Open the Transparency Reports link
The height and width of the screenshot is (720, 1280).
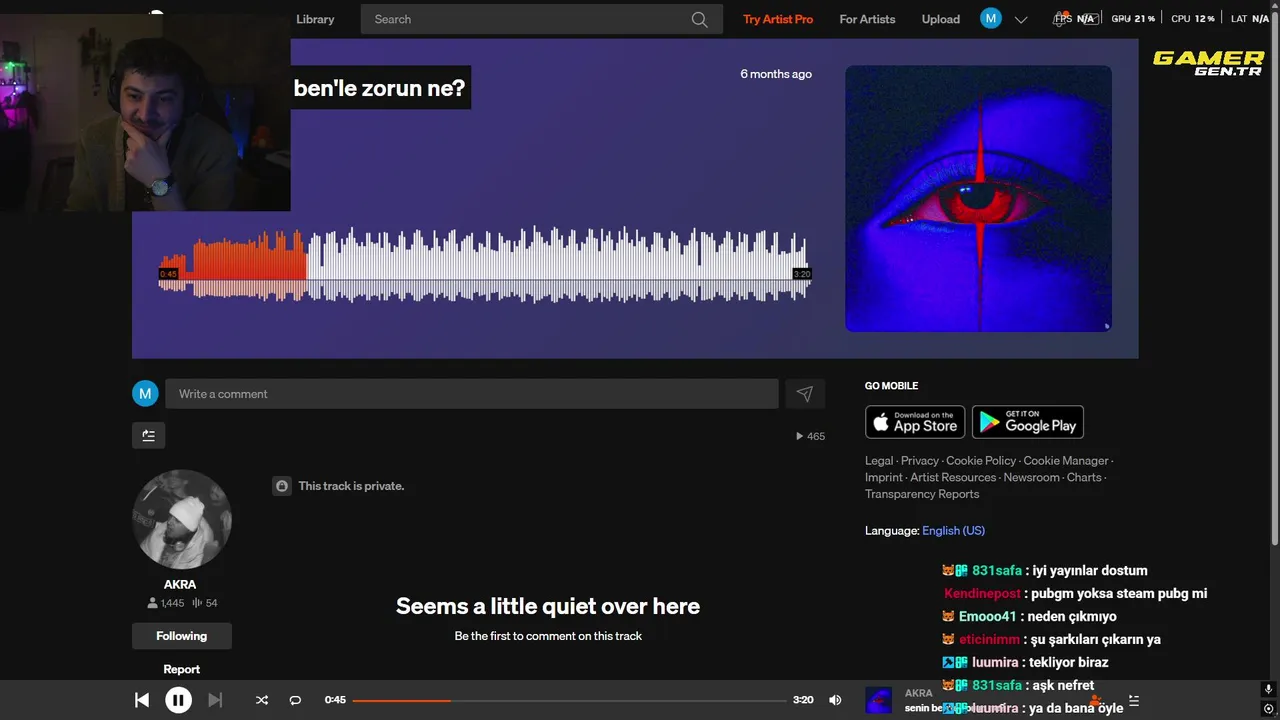click(922, 494)
